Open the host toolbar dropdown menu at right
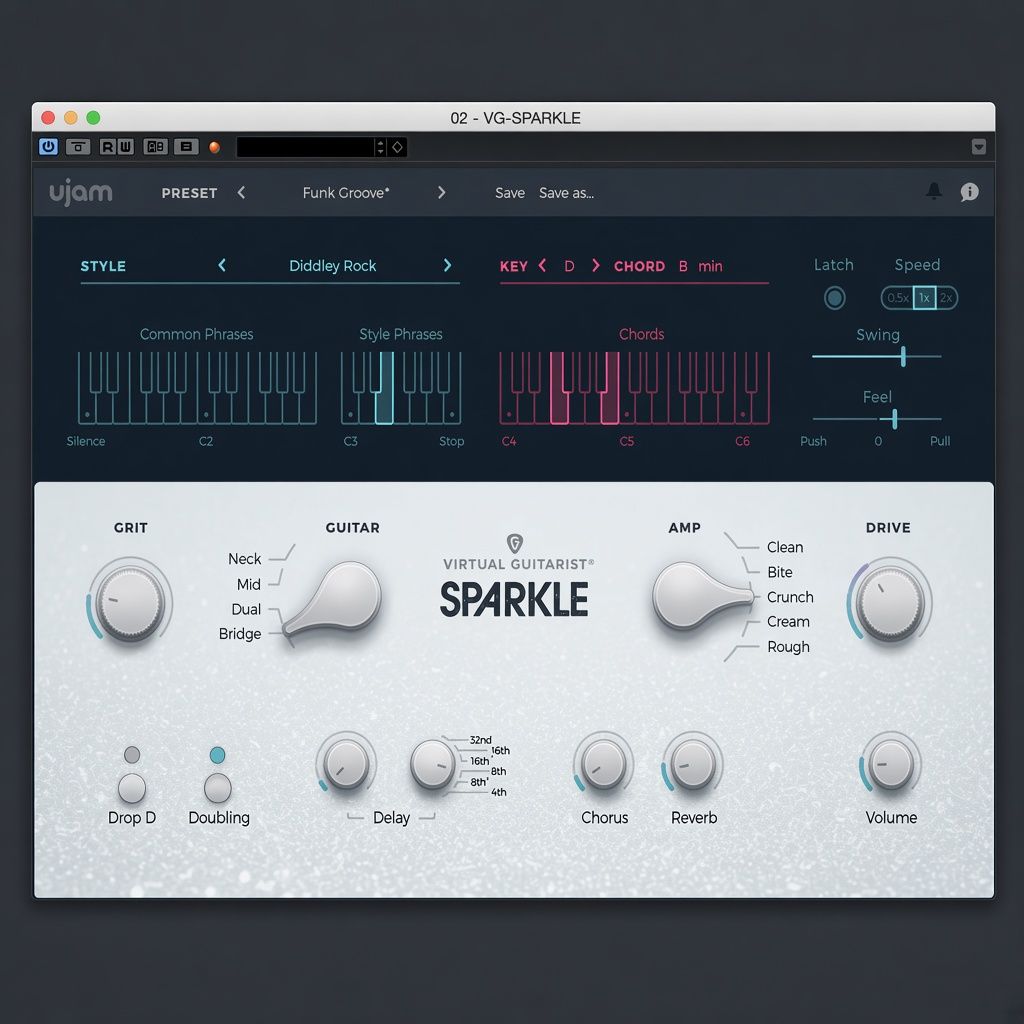 pos(978,147)
